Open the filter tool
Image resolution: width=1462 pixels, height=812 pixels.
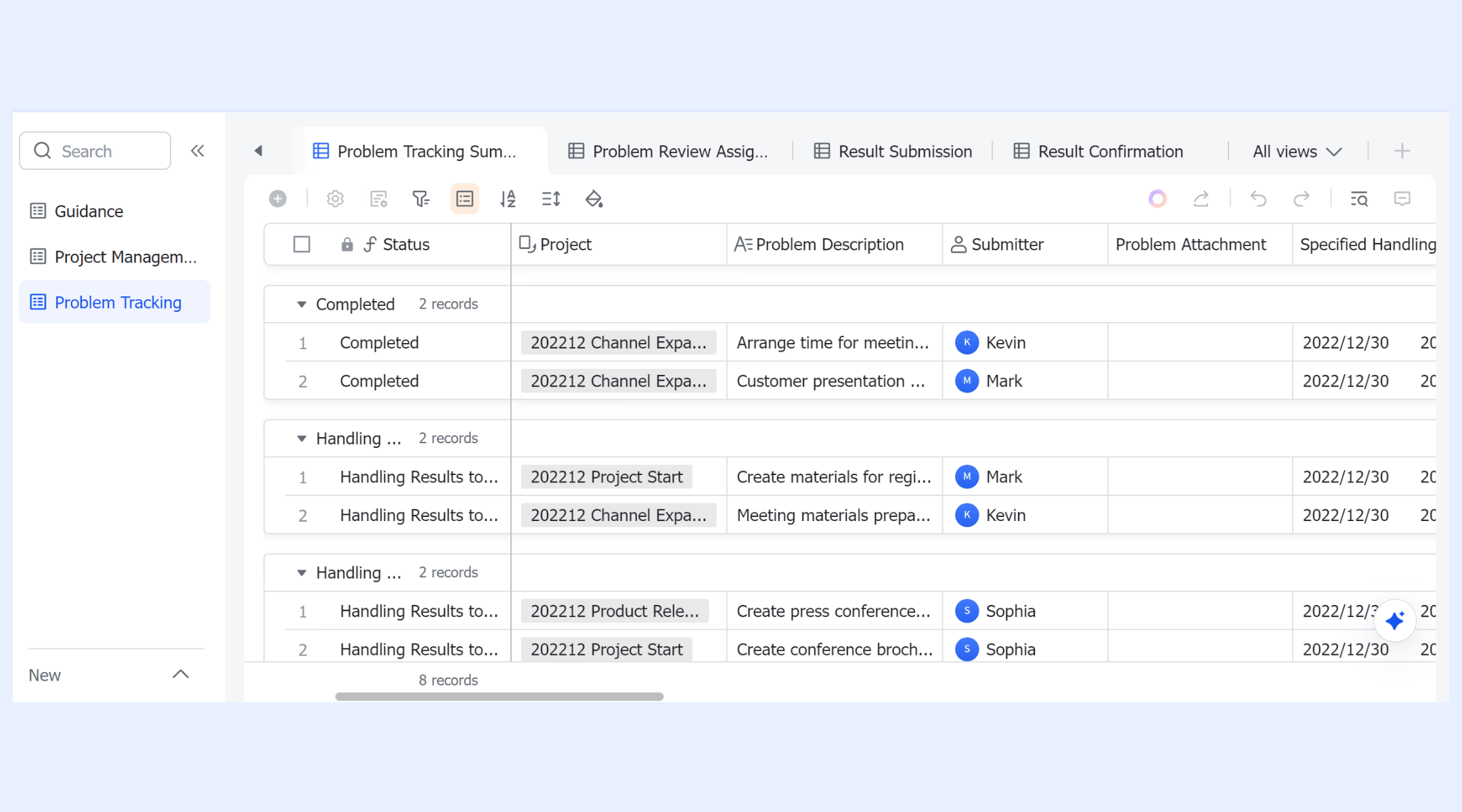click(421, 199)
